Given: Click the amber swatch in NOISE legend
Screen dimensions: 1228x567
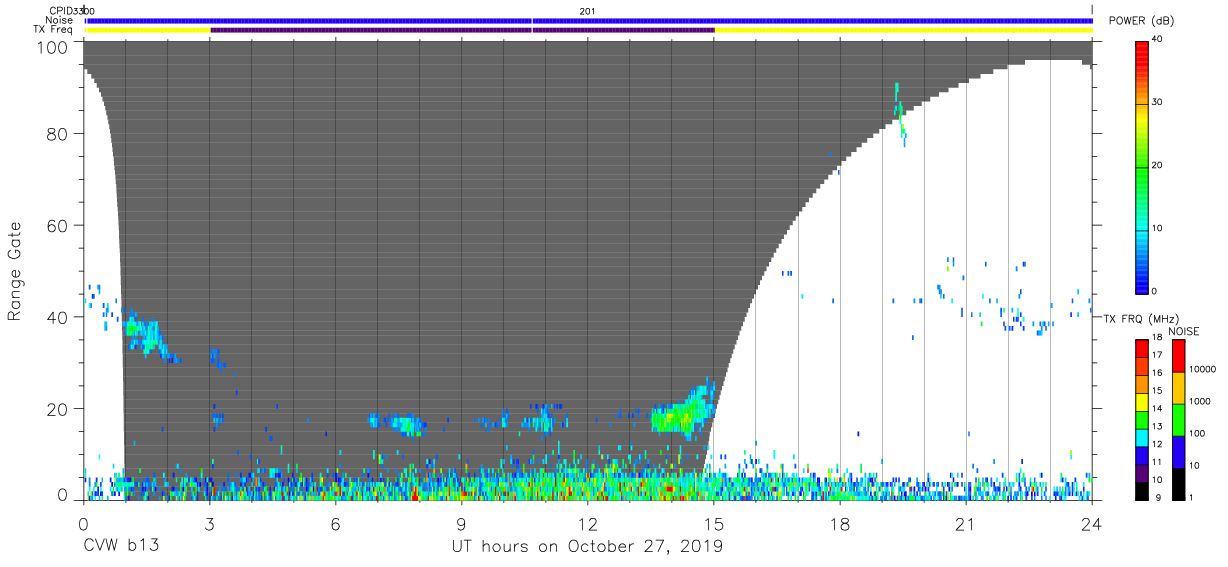Looking at the screenshot, I should point(1178,388).
